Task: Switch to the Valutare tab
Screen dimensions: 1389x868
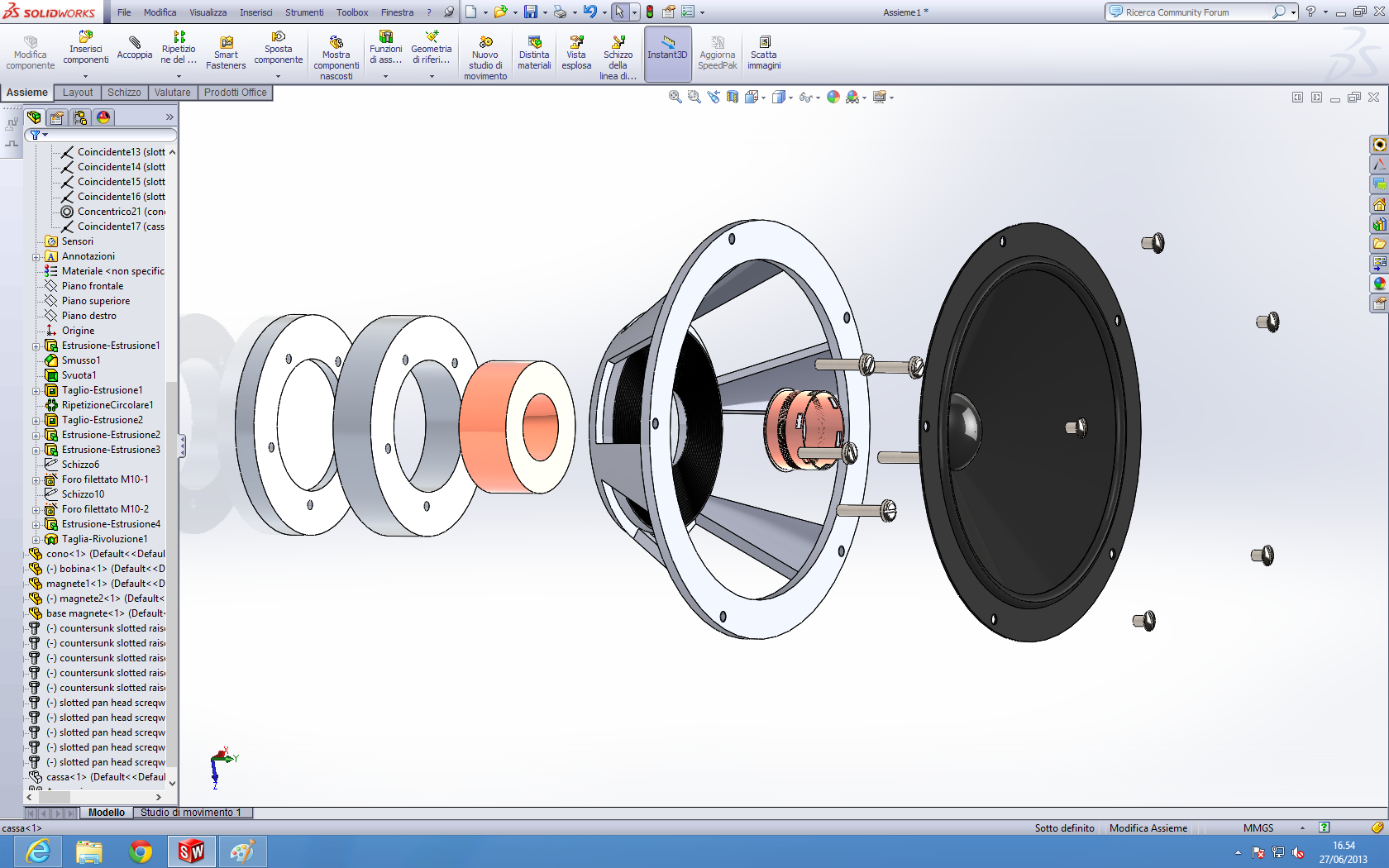Action: tap(172, 93)
